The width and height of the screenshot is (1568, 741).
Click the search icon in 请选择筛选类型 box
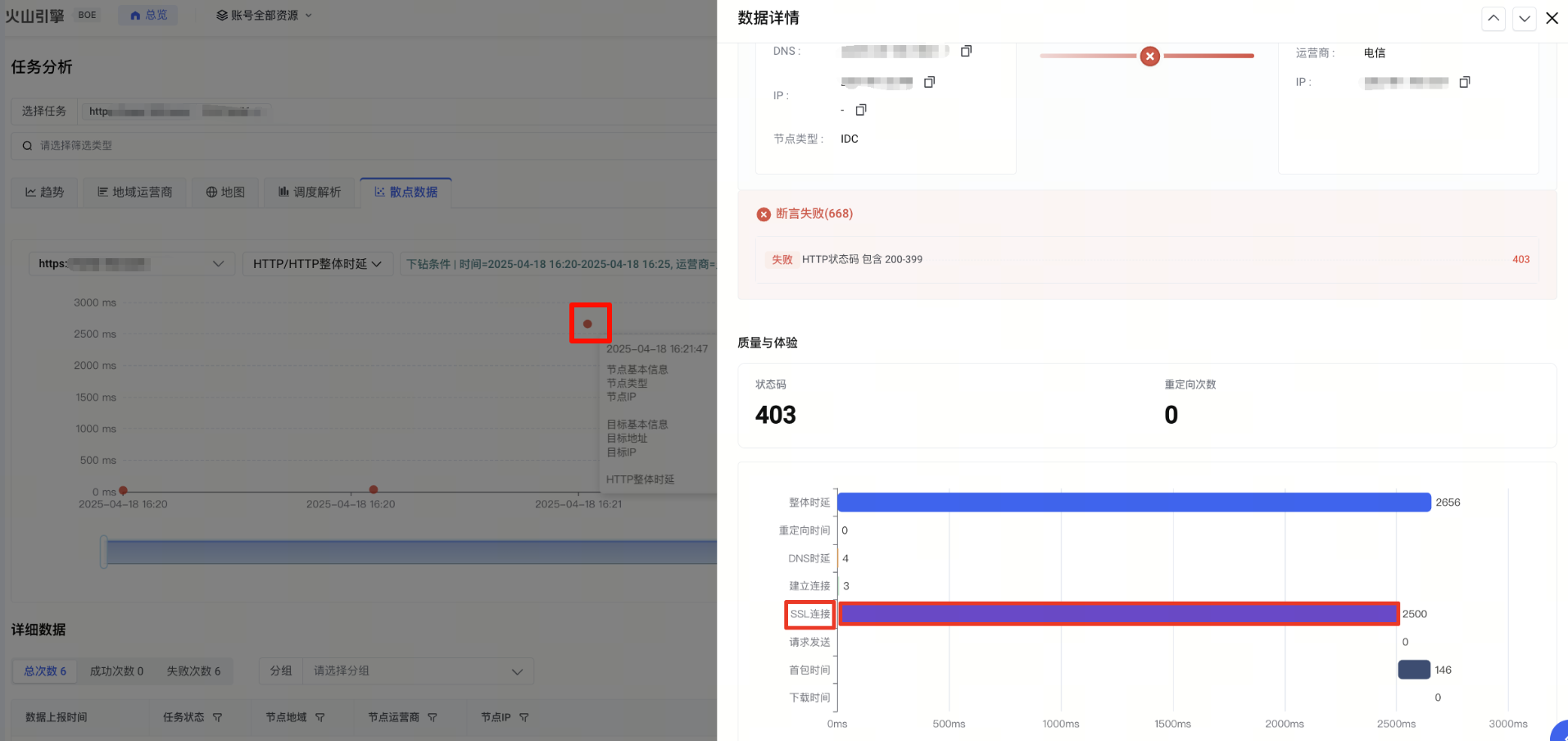pos(27,146)
